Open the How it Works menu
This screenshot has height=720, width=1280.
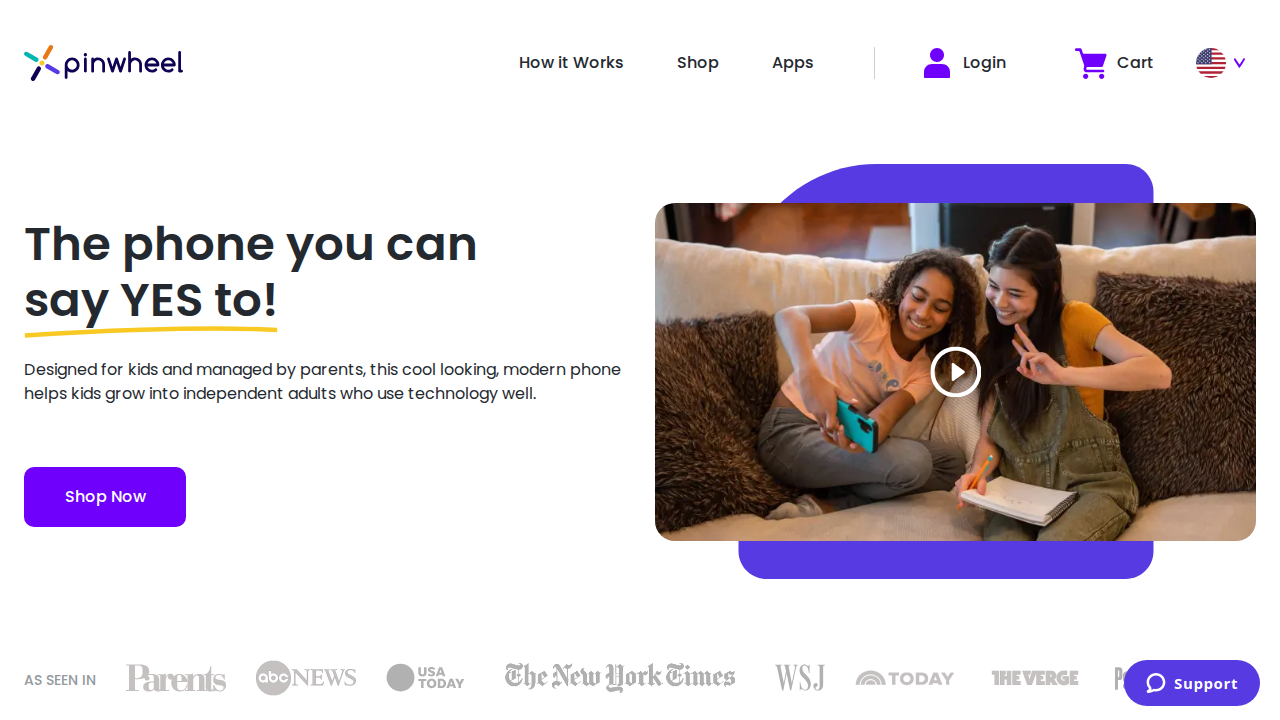pos(571,63)
